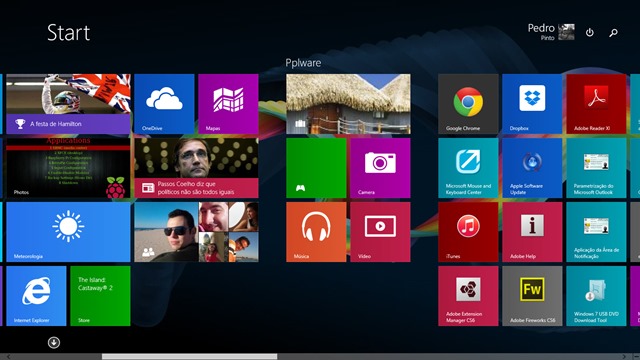Open the OneDrive tile

[164, 104]
